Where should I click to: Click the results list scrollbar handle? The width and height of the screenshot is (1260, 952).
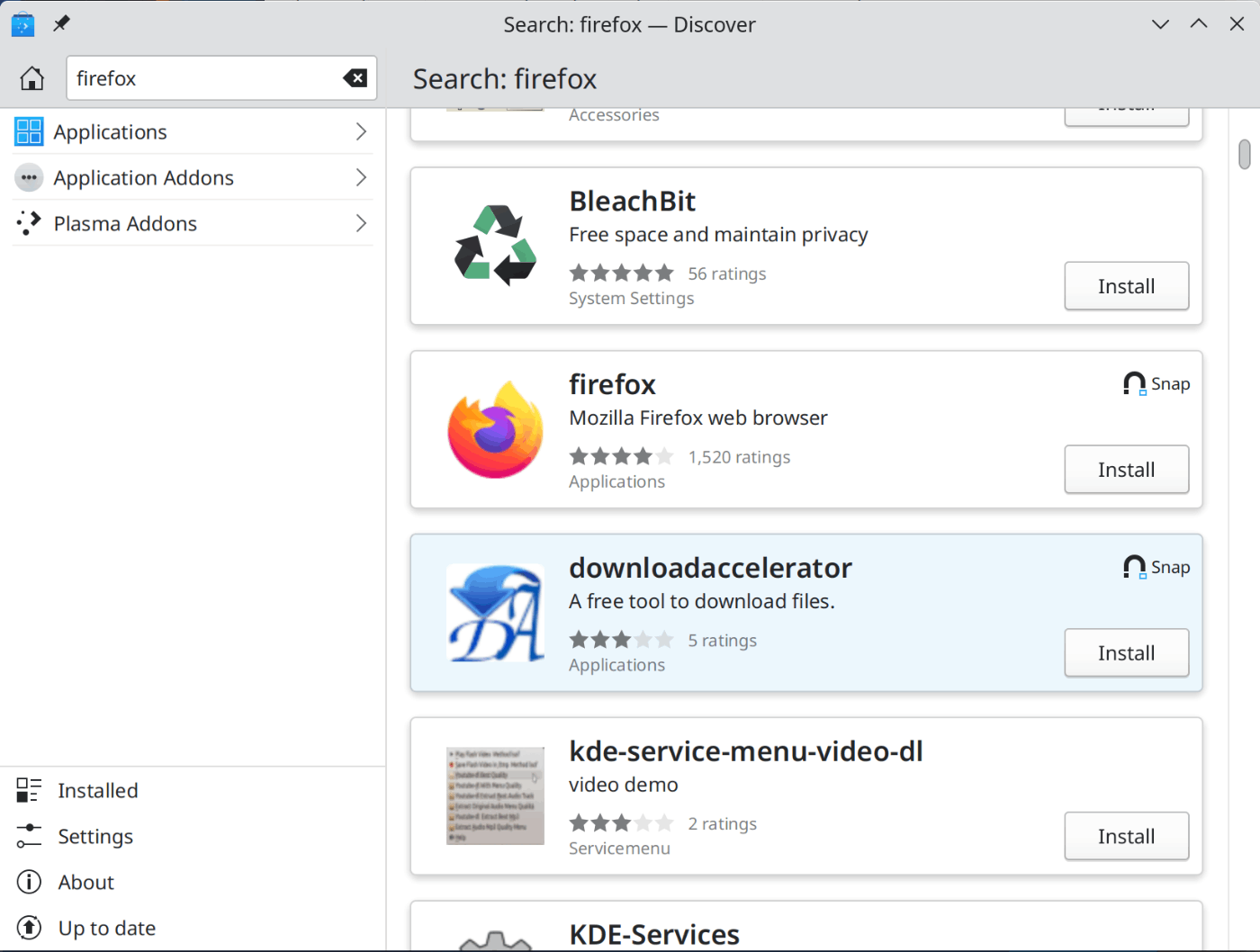[x=1244, y=154]
